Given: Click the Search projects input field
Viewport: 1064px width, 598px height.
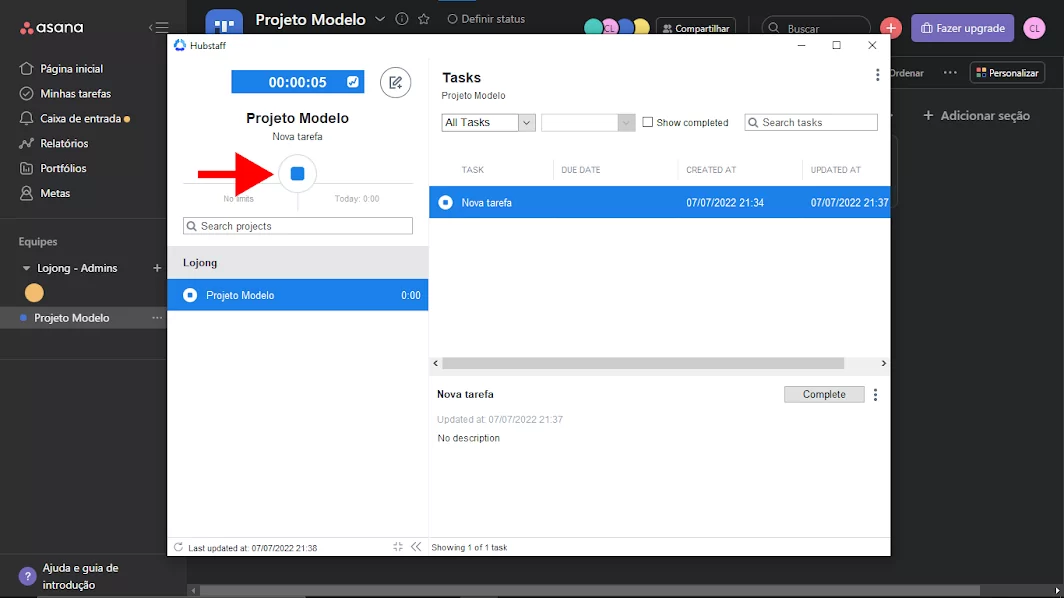Looking at the screenshot, I should point(298,226).
